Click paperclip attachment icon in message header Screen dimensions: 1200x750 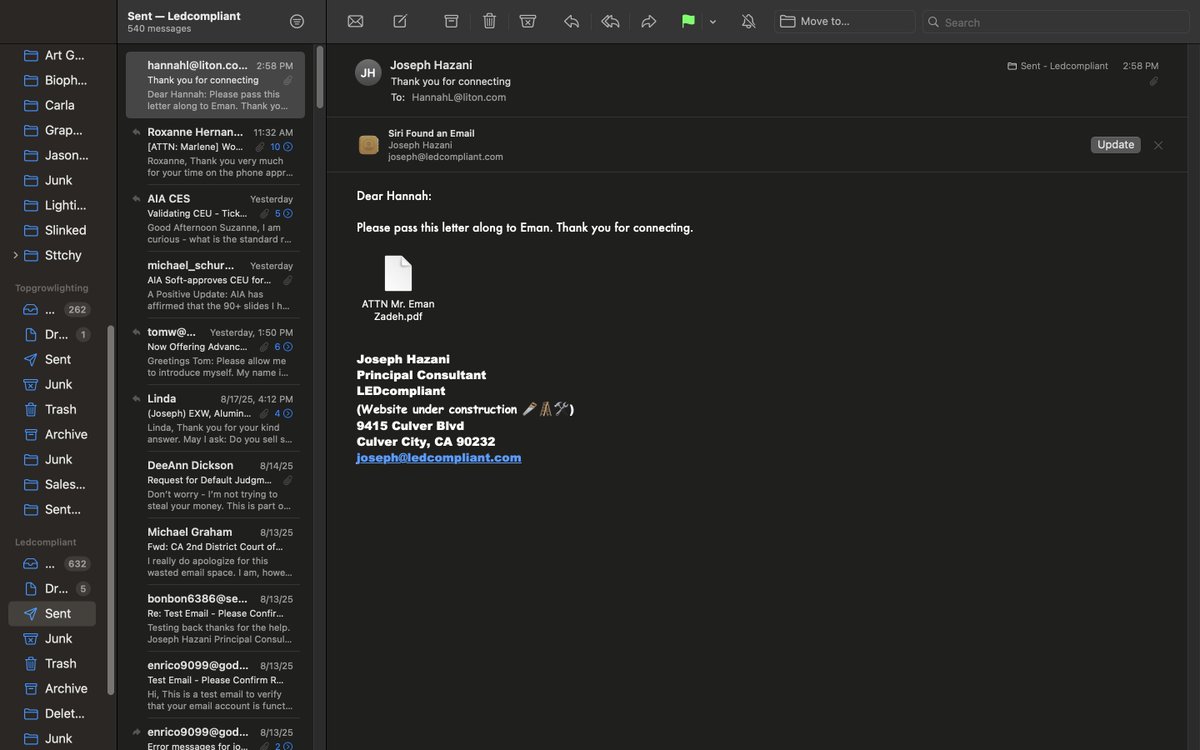[x=1153, y=81]
